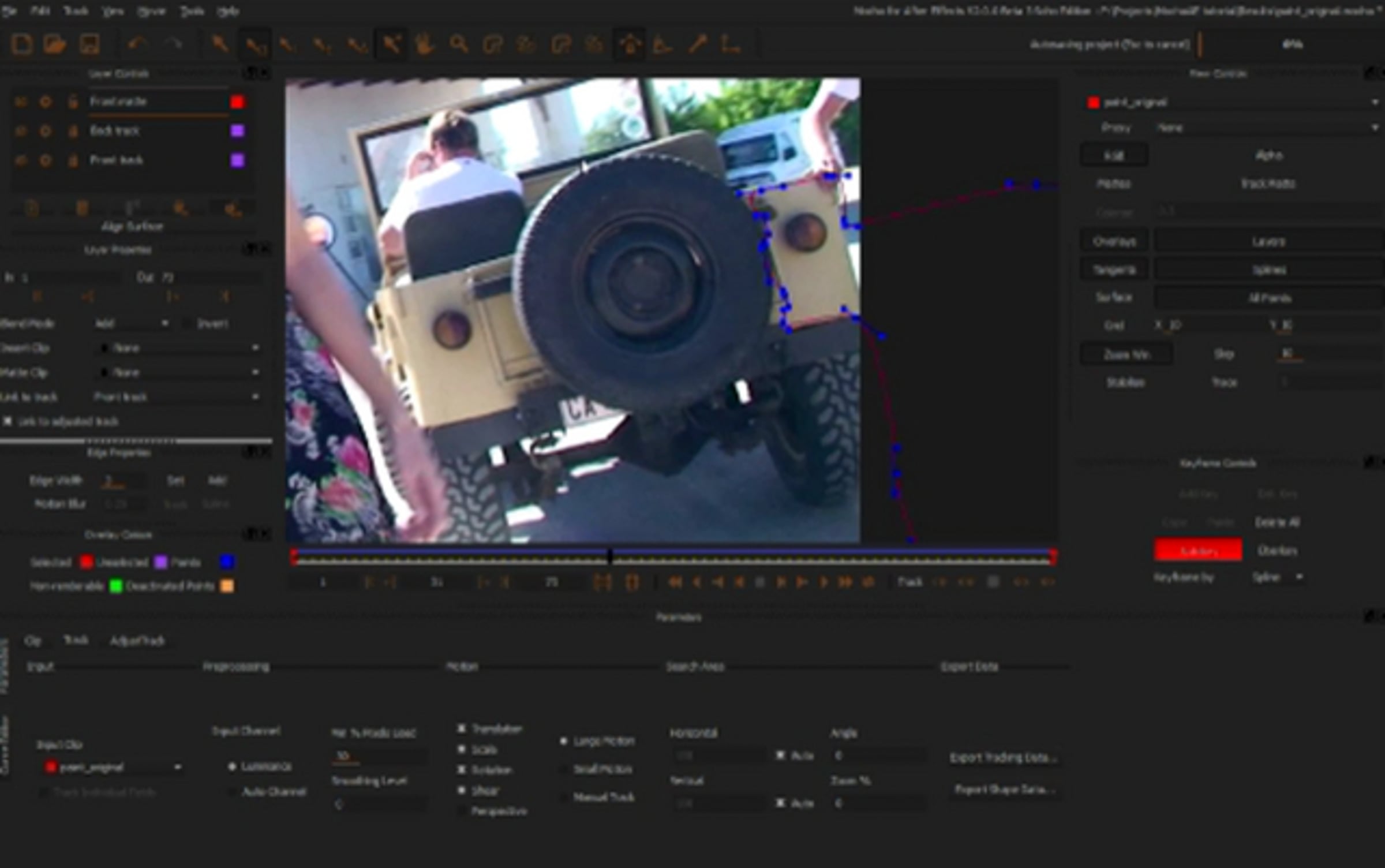Image resolution: width=1385 pixels, height=868 pixels.
Task: Uncheck Link to adjusted track
Action: pyautogui.click(x=8, y=422)
